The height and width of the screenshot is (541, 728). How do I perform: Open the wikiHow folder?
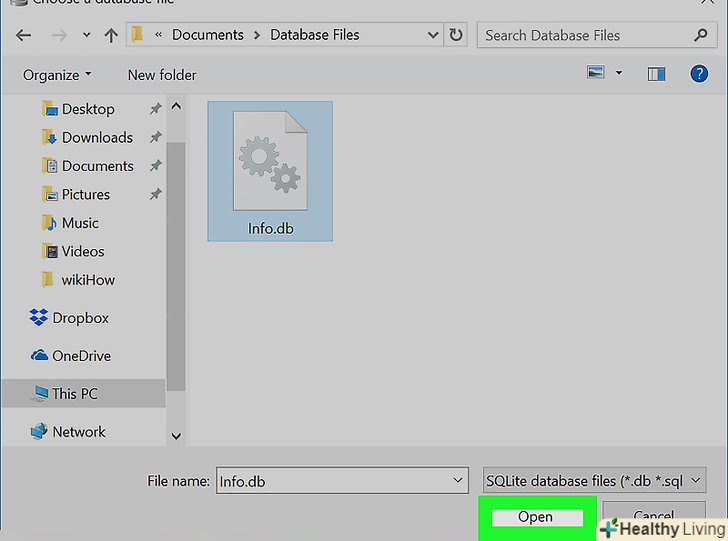(x=78, y=280)
